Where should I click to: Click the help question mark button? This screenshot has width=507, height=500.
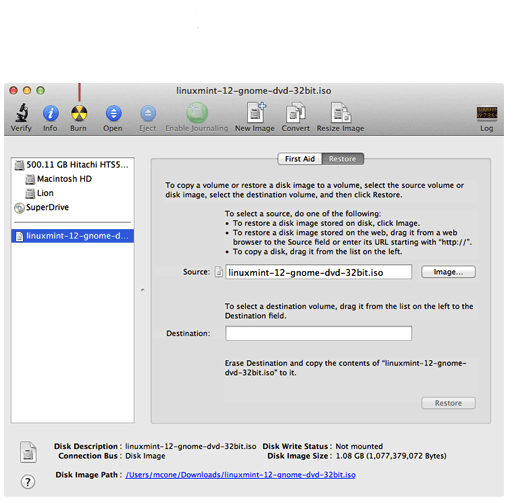coord(28,482)
